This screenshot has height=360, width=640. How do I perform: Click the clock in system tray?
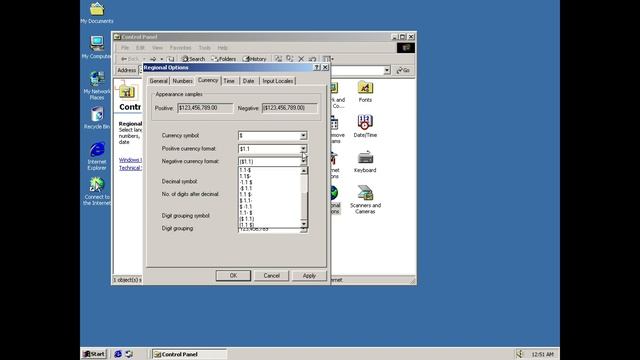pyautogui.click(x=542, y=354)
